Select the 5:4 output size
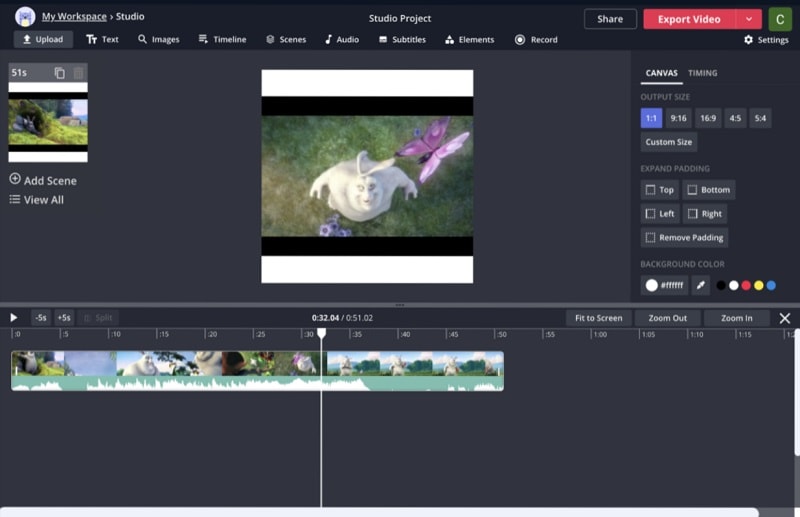The height and width of the screenshot is (517, 800). point(760,118)
